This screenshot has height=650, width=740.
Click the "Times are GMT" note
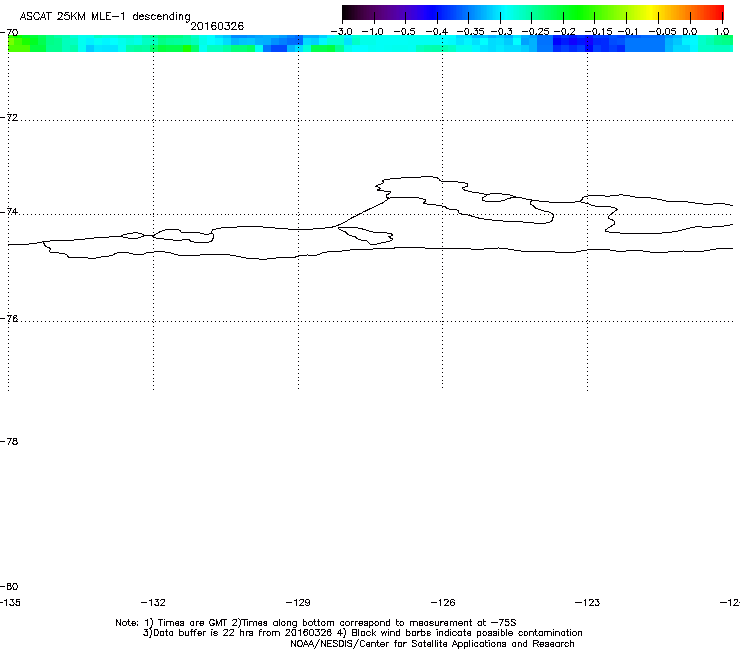(x=193, y=623)
